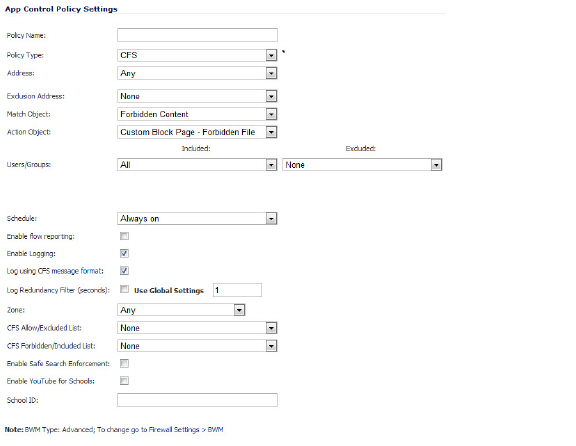Uncheck the Enable Logging checkbox
576x446 pixels.
(125, 253)
